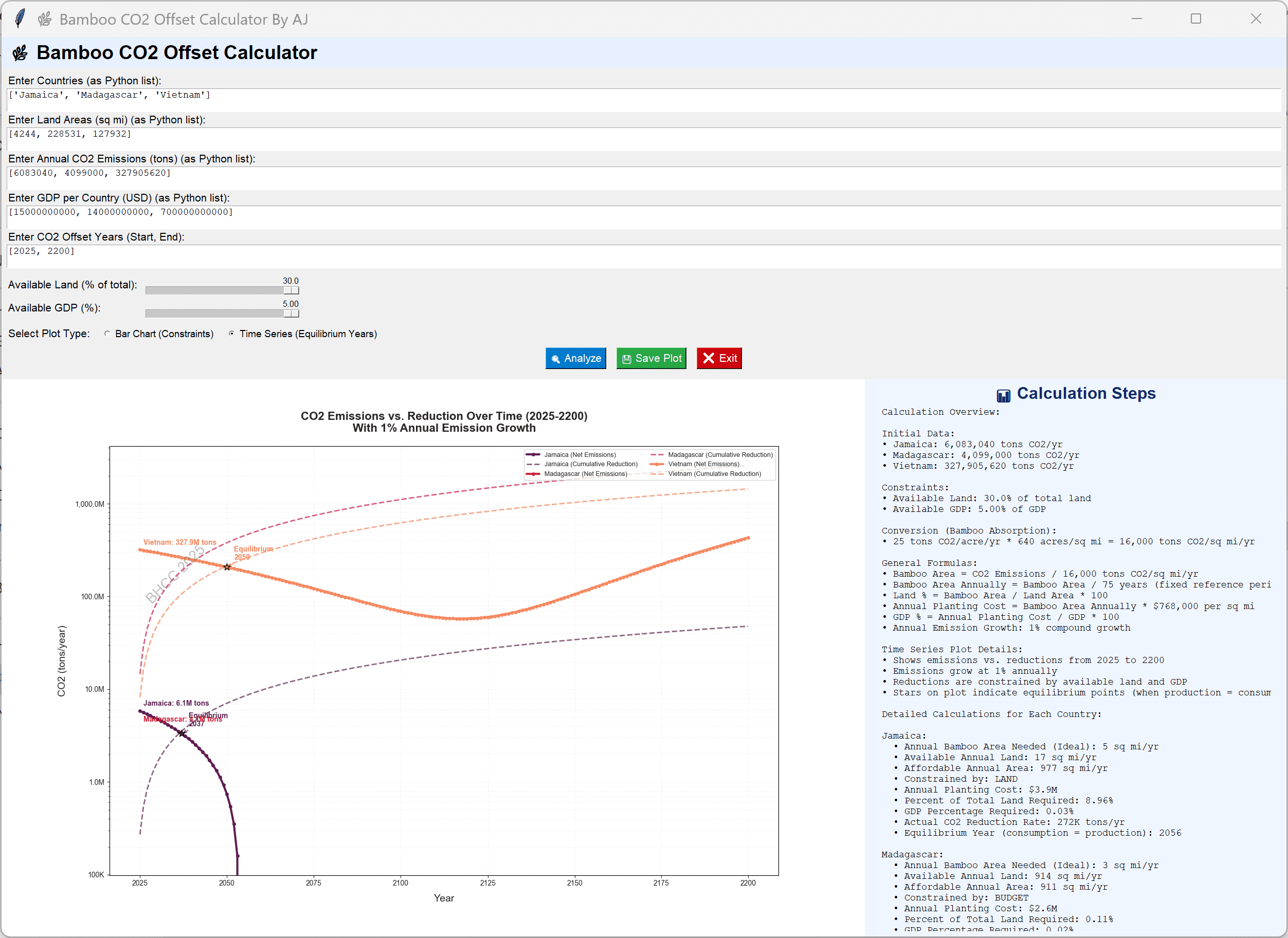Click the feather app icon in title bar

(20, 18)
